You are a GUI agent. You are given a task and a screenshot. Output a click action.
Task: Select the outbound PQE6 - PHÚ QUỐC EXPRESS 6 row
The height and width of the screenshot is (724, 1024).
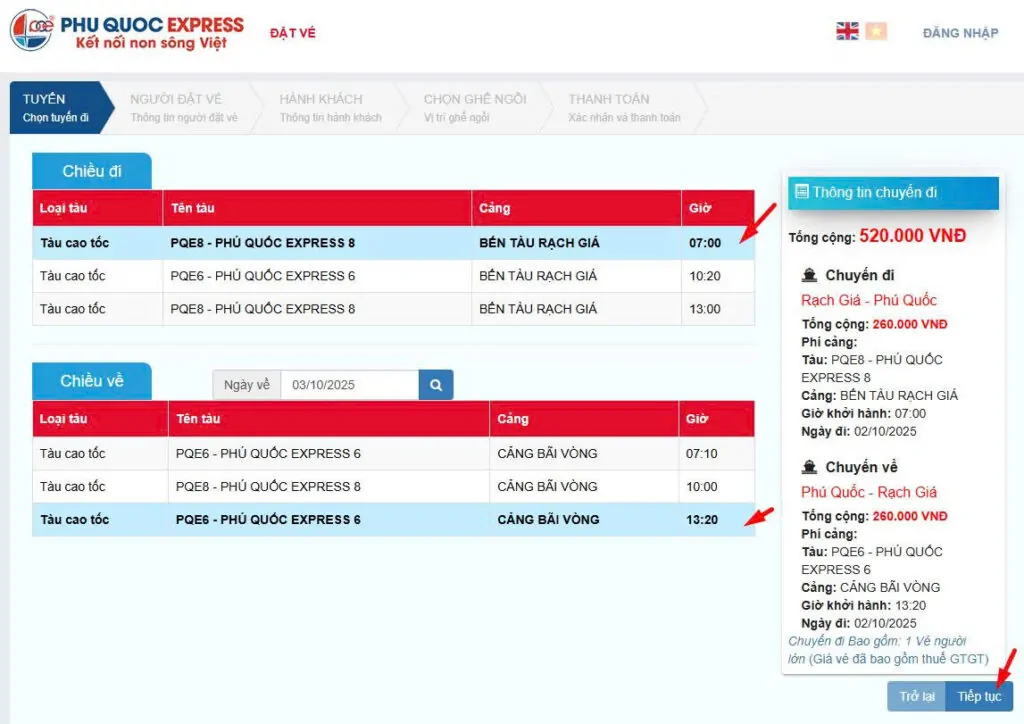[x=394, y=275]
